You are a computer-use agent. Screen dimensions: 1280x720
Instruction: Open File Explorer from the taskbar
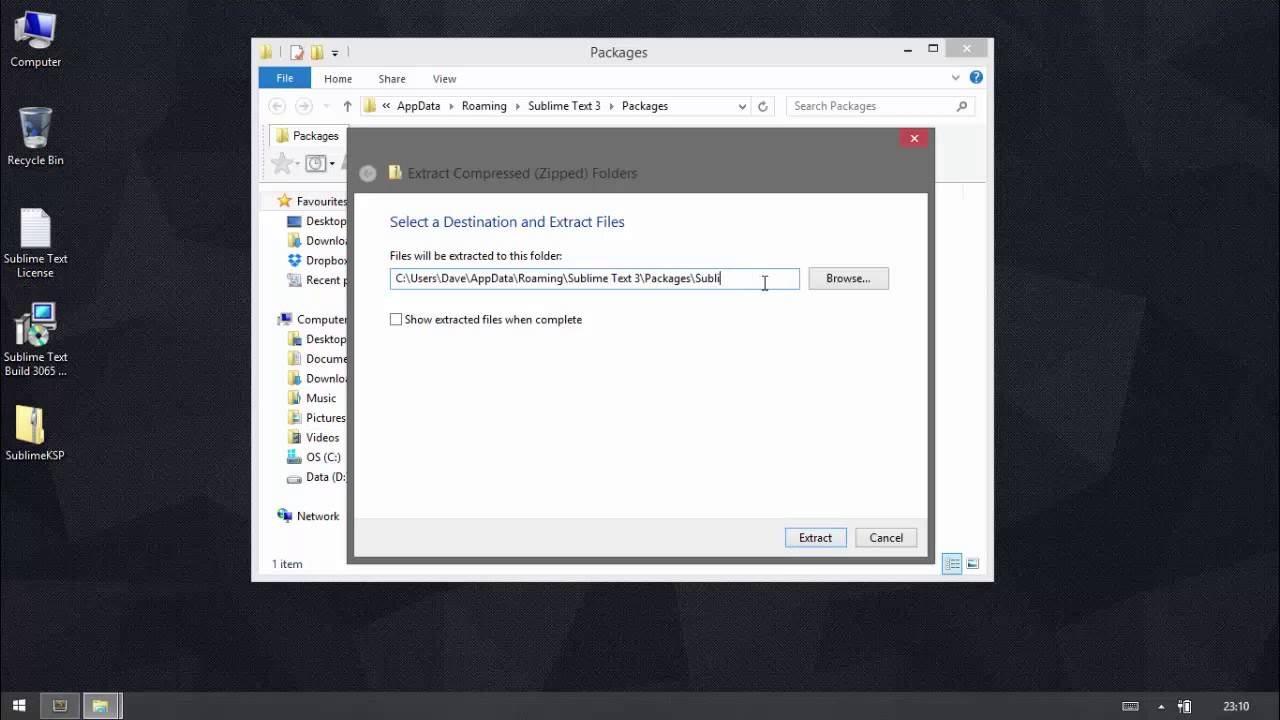point(100,706)
